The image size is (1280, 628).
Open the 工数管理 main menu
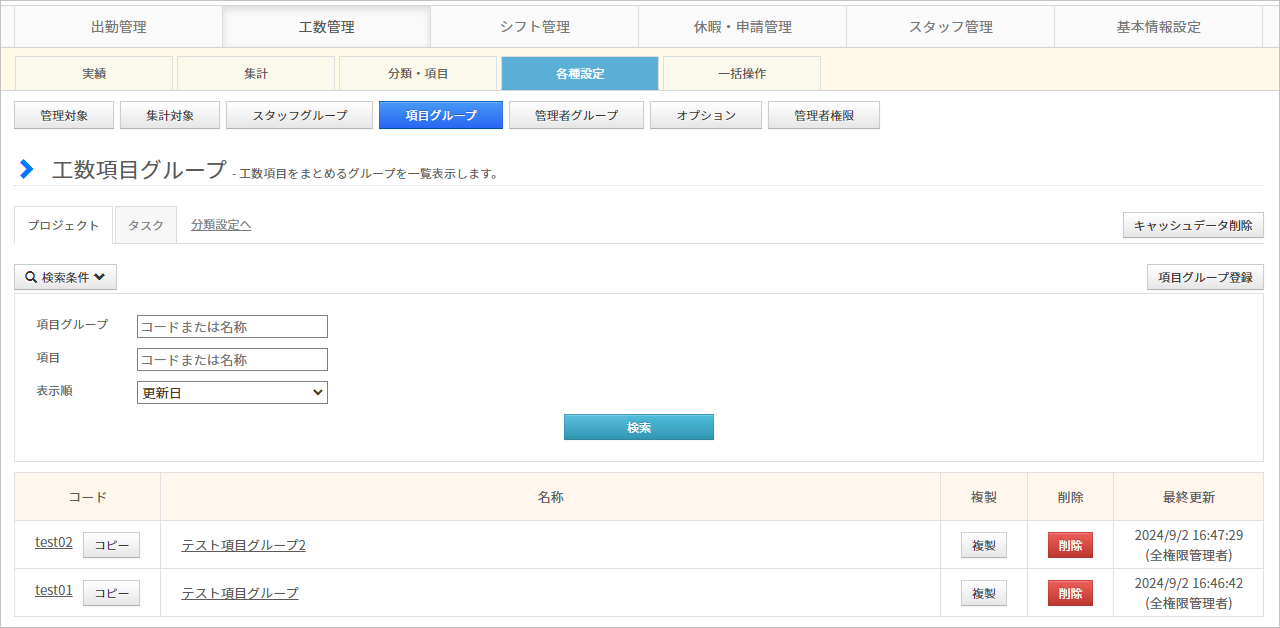326,27
